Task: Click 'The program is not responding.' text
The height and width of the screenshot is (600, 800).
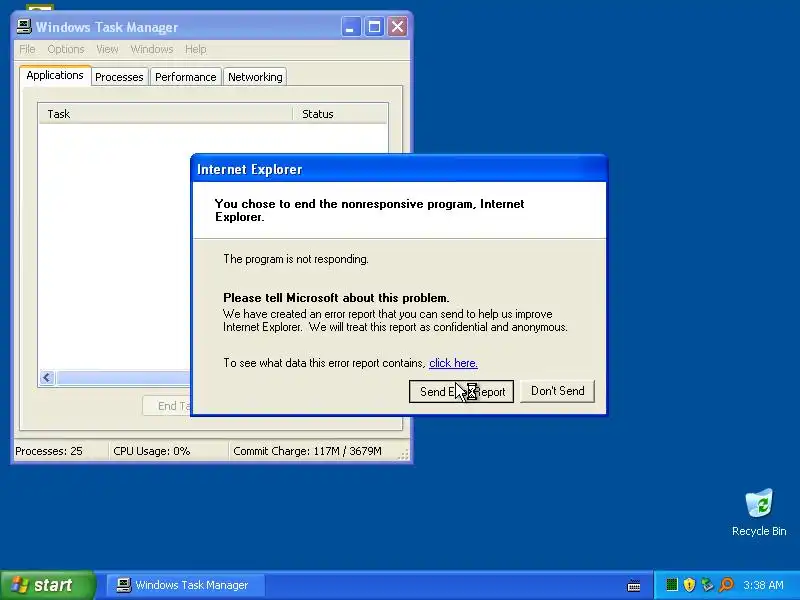Action: (x=296, y=259)
